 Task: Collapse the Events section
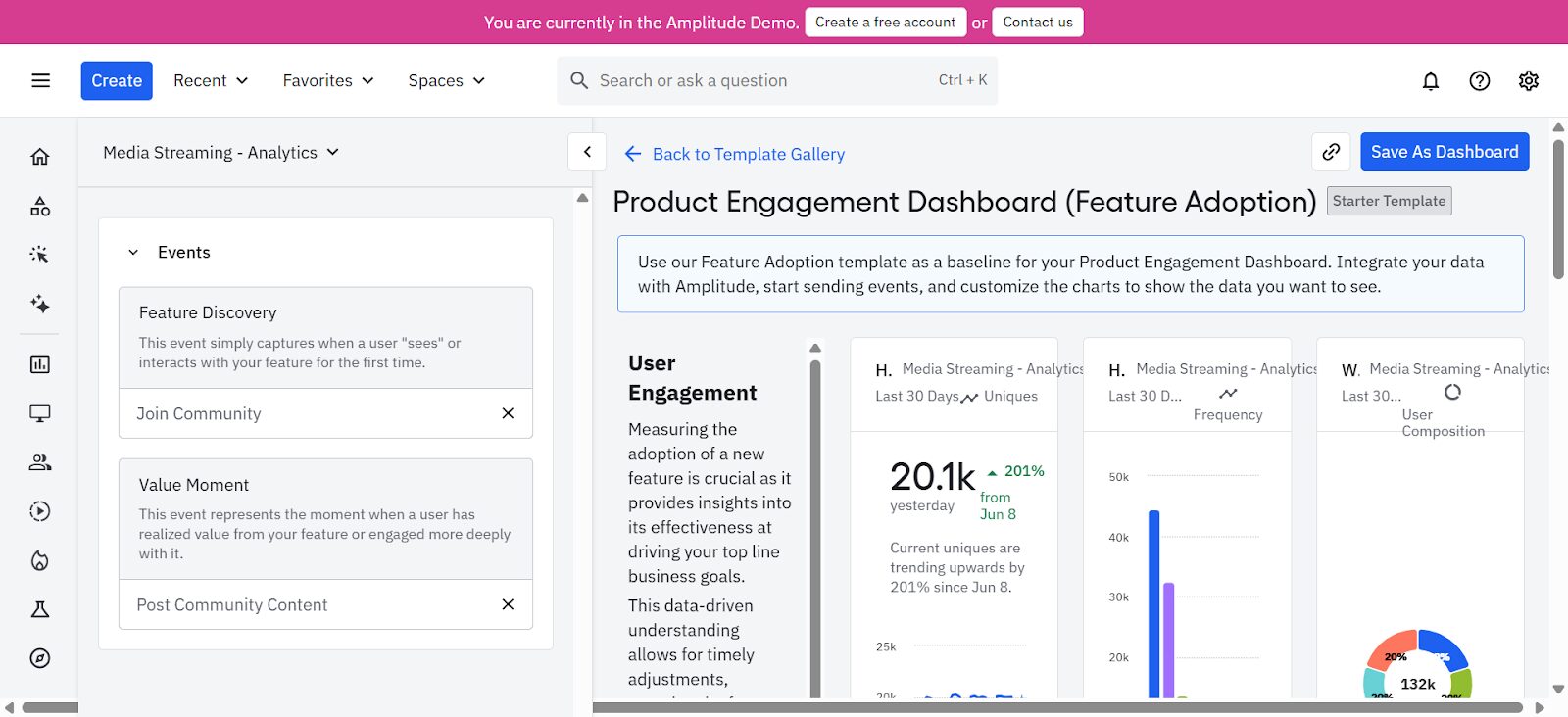coord(133,253)
